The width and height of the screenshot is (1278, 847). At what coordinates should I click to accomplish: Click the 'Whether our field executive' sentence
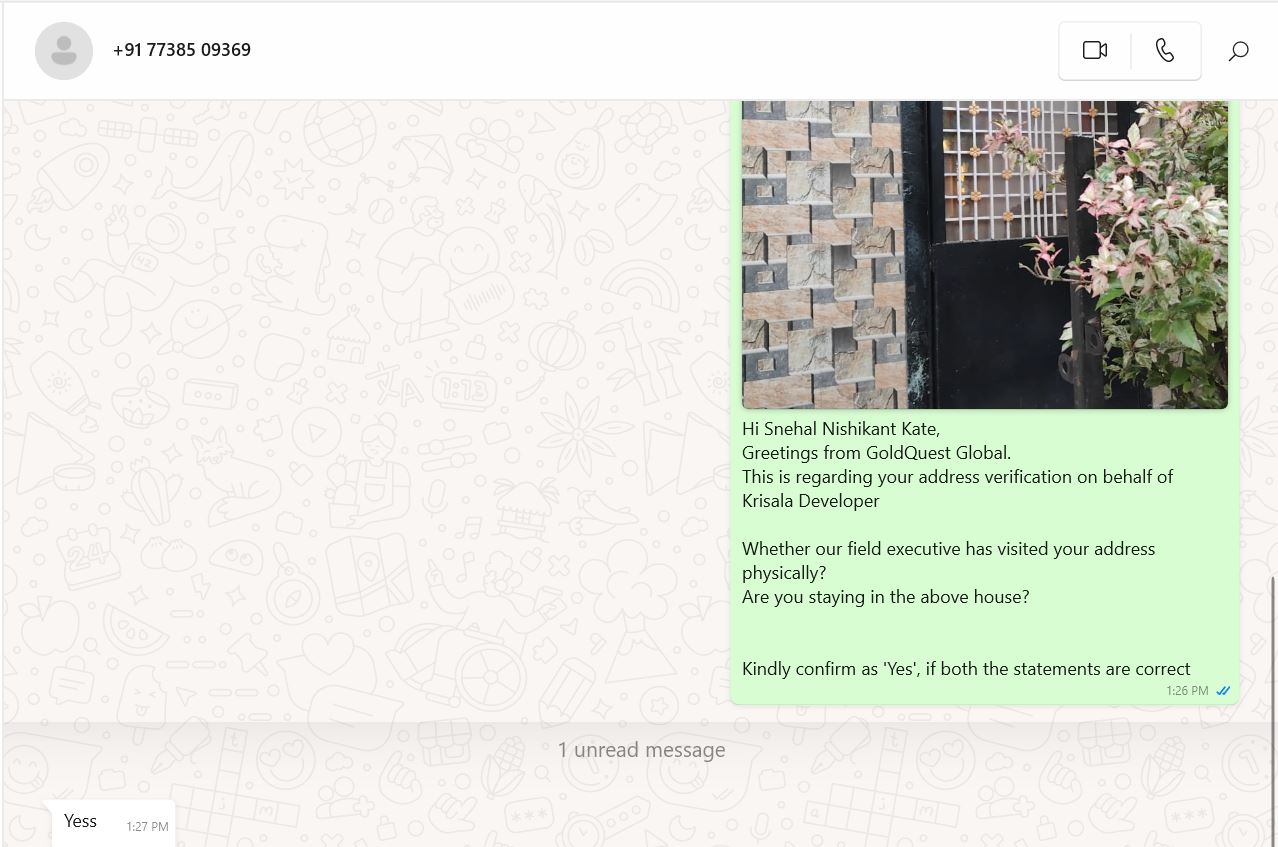pyautogui.click(x=948, y=561)
